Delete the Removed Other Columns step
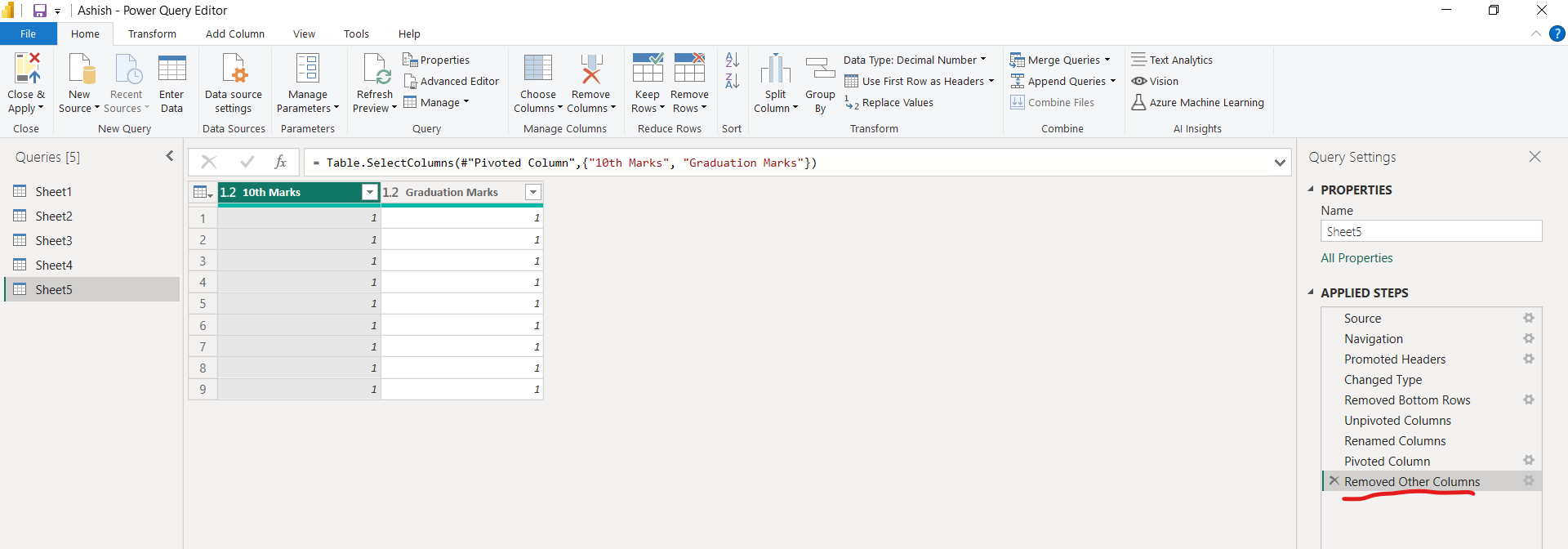1568x549 pixels. point(1334,481)
